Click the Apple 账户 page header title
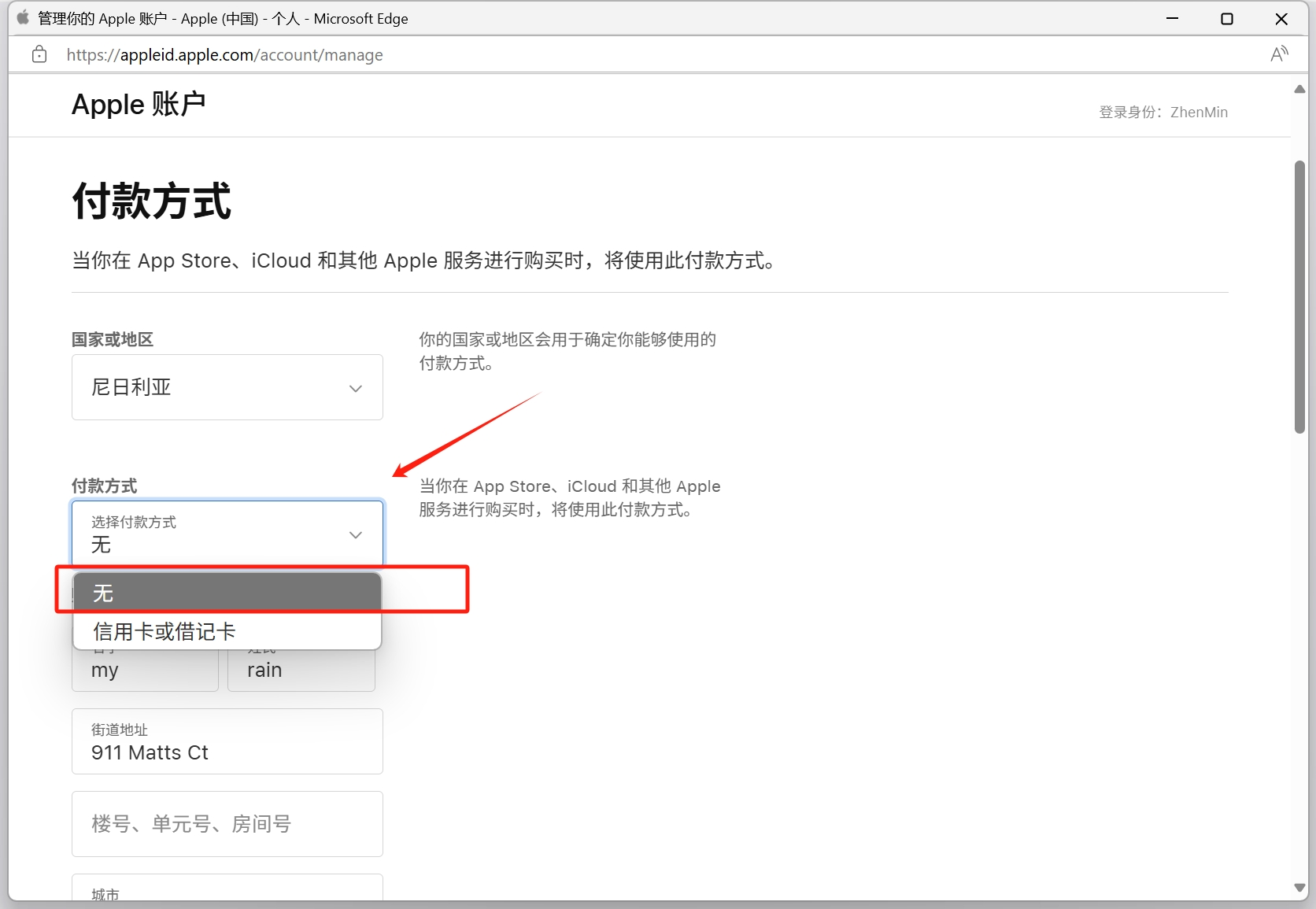Screen dimensions: 1316x909 point(139,104)
